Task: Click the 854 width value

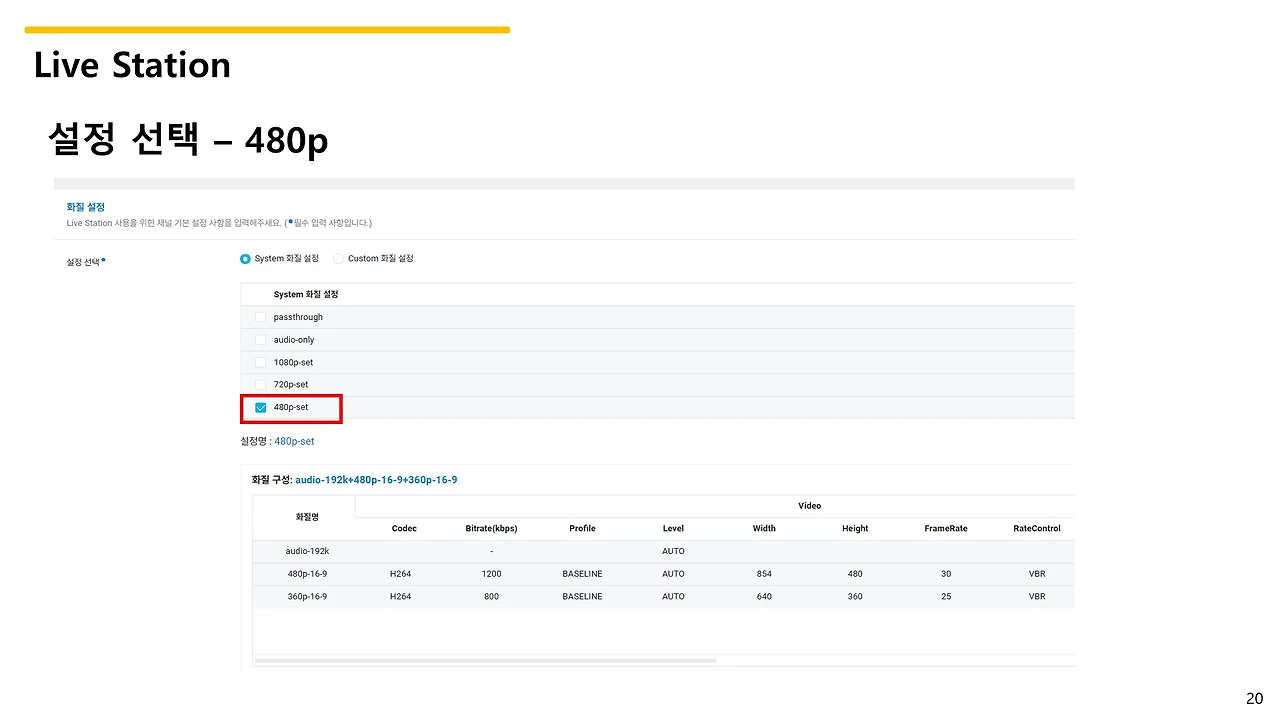Action: 764,574
